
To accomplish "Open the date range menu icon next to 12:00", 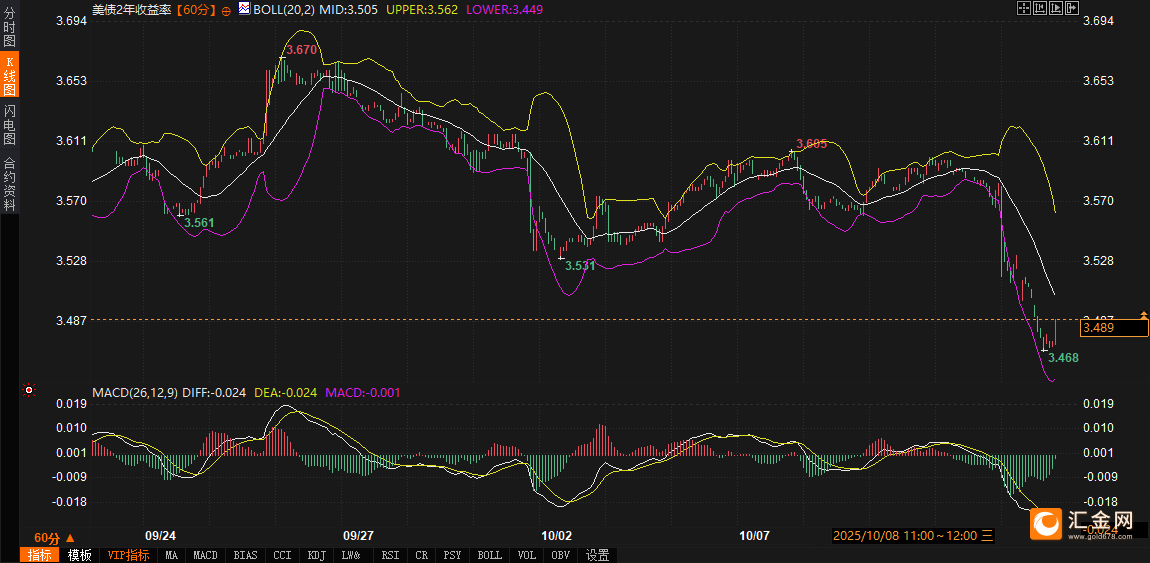I will pyautogui.click(x=987, y=536).
